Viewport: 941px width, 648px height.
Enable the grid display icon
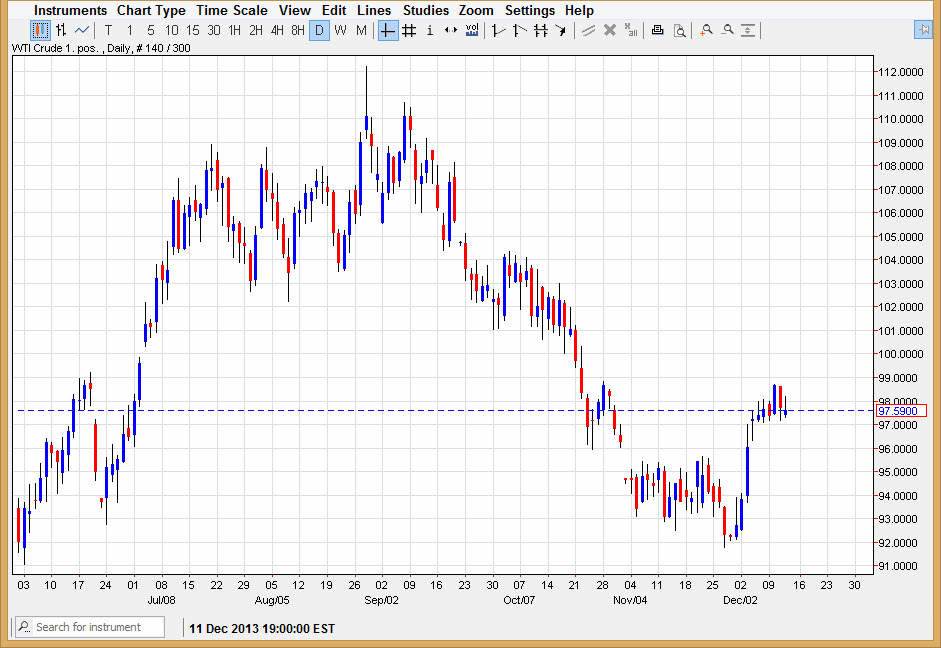(x=409, y=30)
